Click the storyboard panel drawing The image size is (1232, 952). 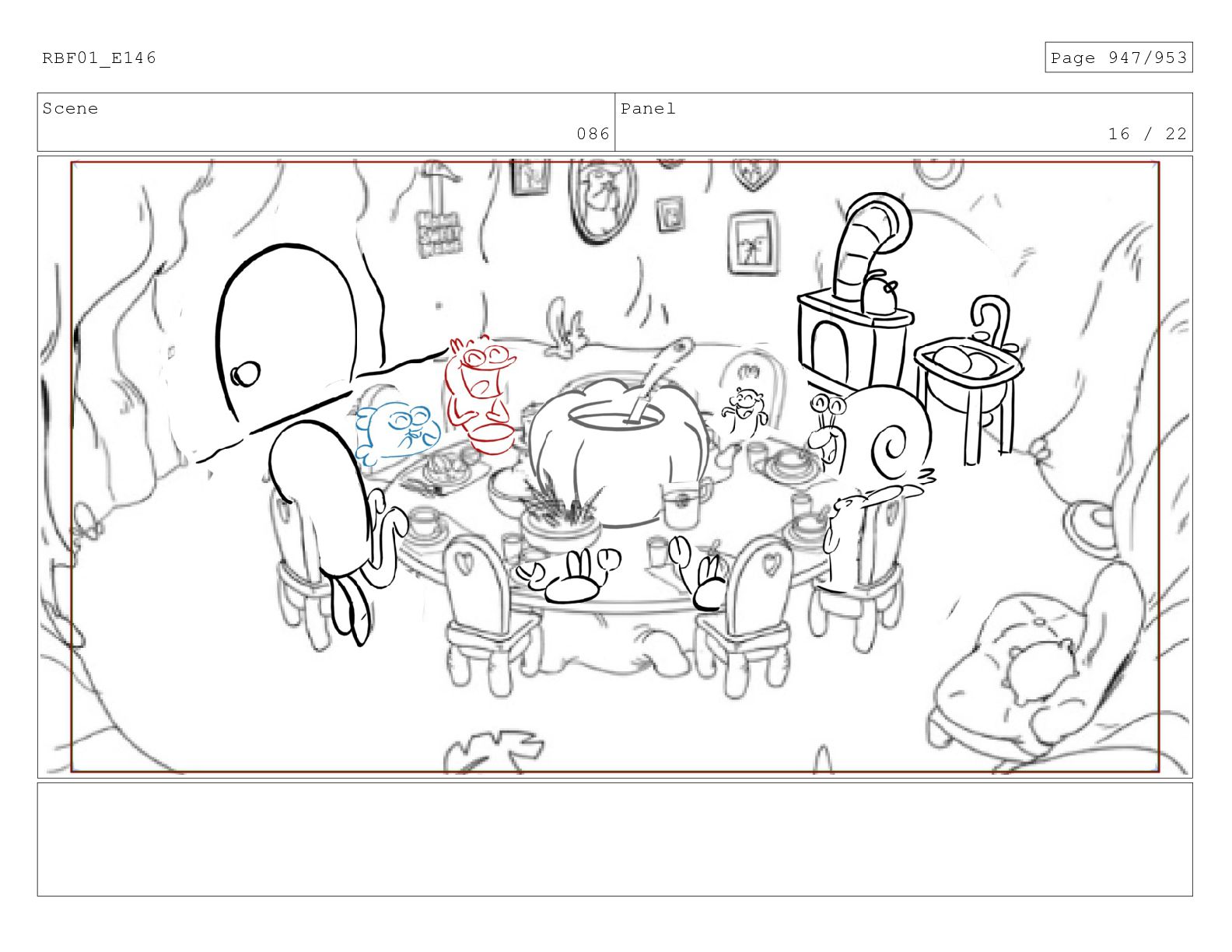(x=614, y=467)
